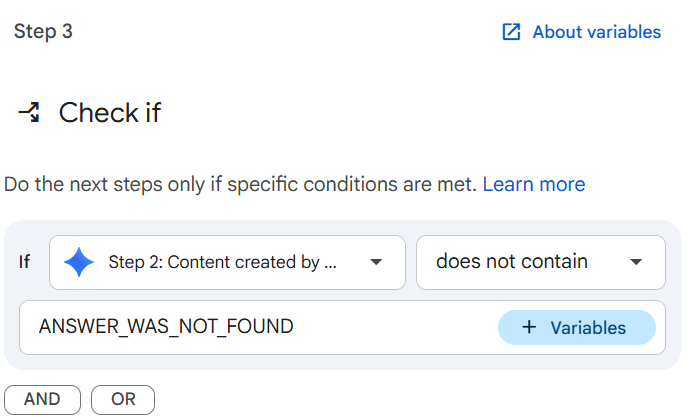Add an OR condition
The image size is (692, 417).
click(x=123, y=399)
